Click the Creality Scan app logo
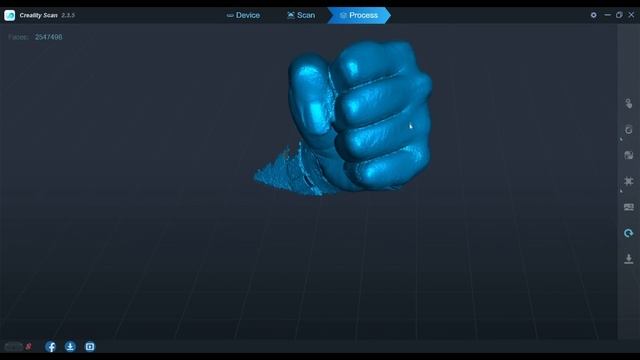Viewport: 640px width, 360px height. (x=9, y=15)
